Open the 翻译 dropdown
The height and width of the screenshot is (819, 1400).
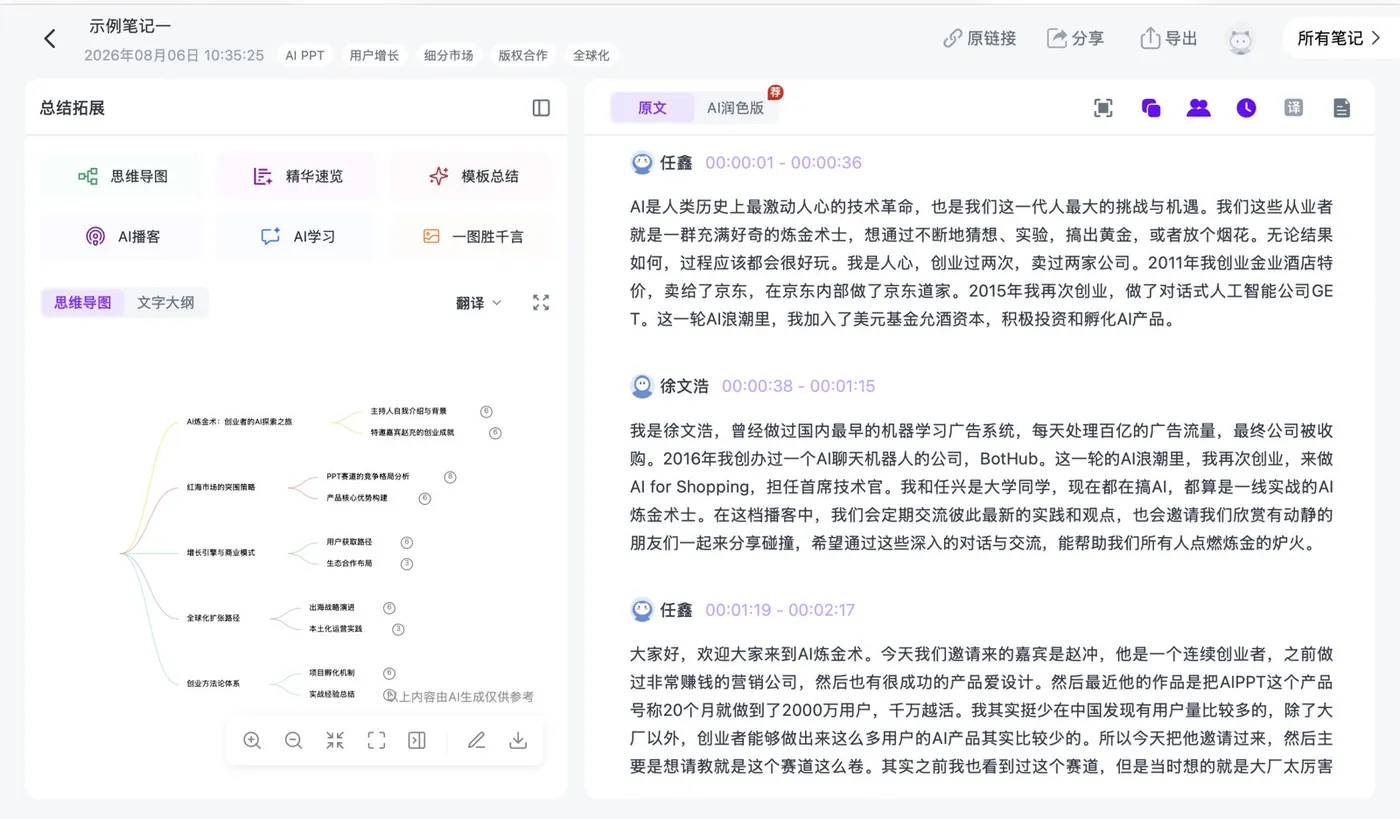479,303
